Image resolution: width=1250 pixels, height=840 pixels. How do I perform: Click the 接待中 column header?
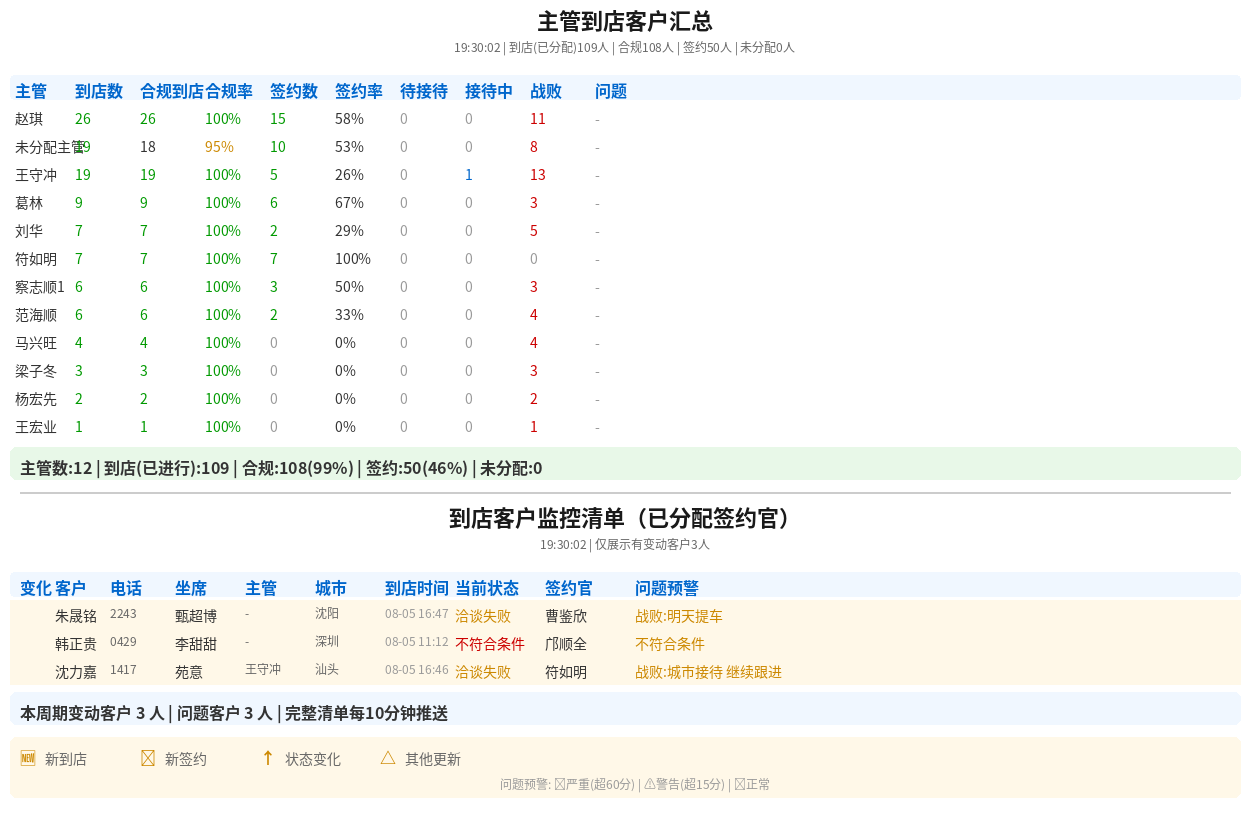pyautogui.click(x=489, y=91)
